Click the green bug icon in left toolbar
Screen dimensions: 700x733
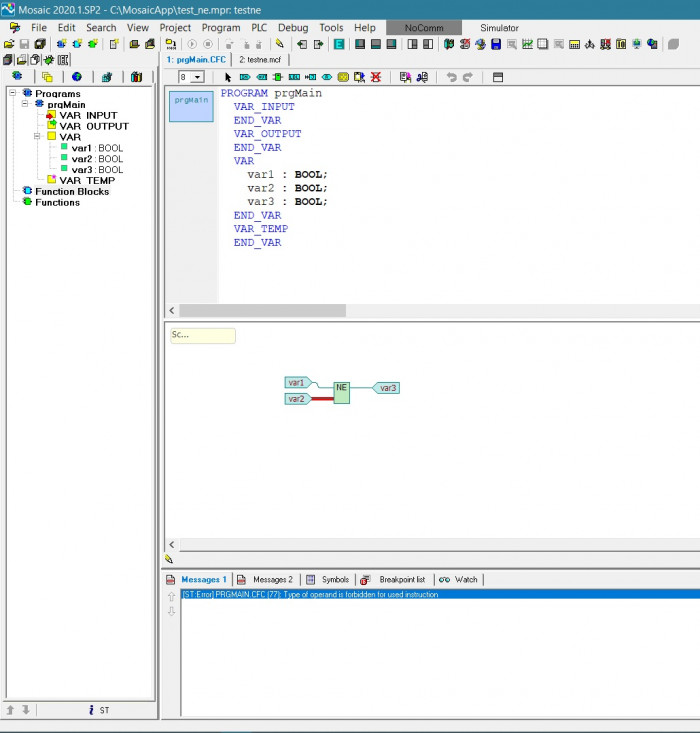(x=48, y=60)
